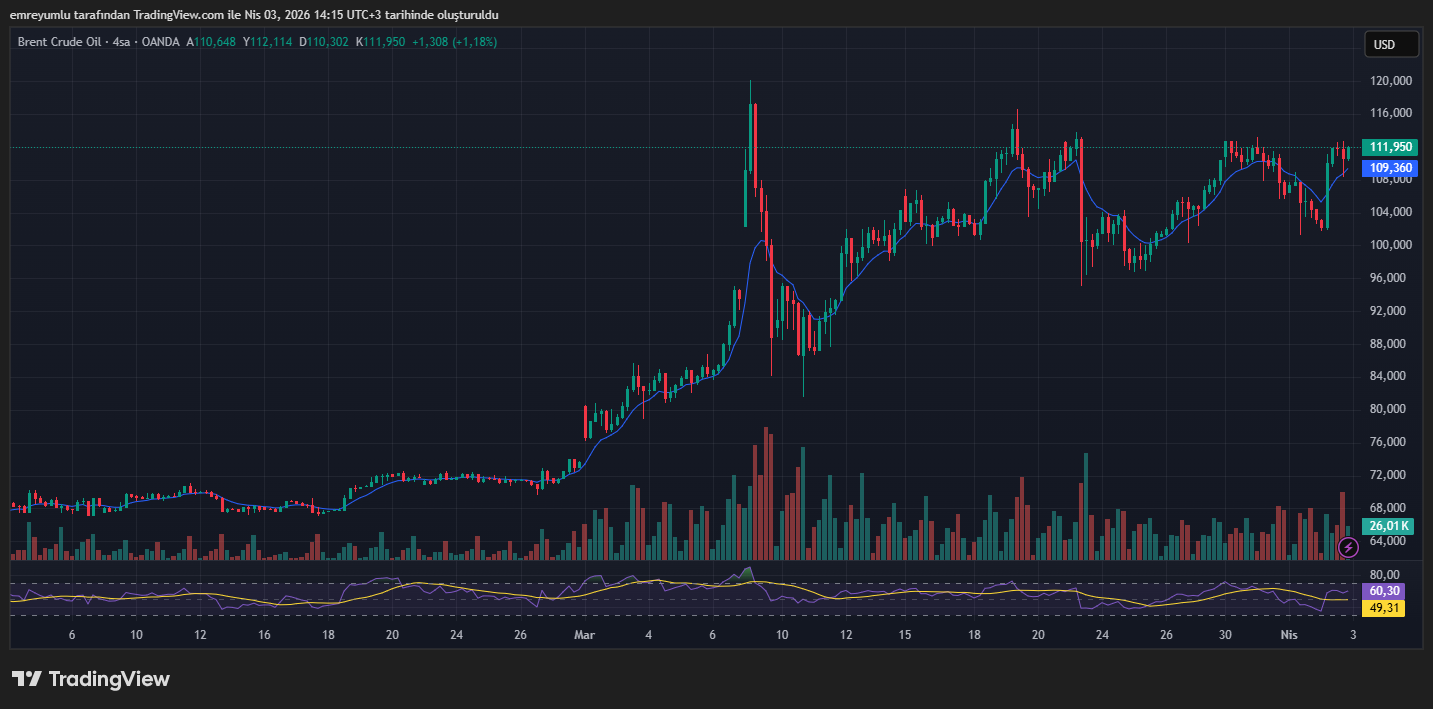
Task: Click the Nis label on the date axis
Action: (x=1289, y=635)
